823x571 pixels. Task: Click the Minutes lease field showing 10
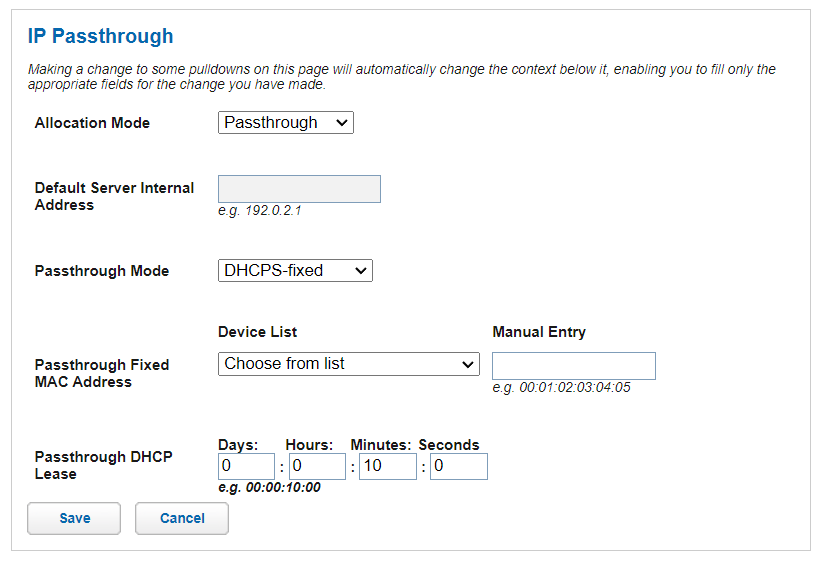click(x=387, y=467)
